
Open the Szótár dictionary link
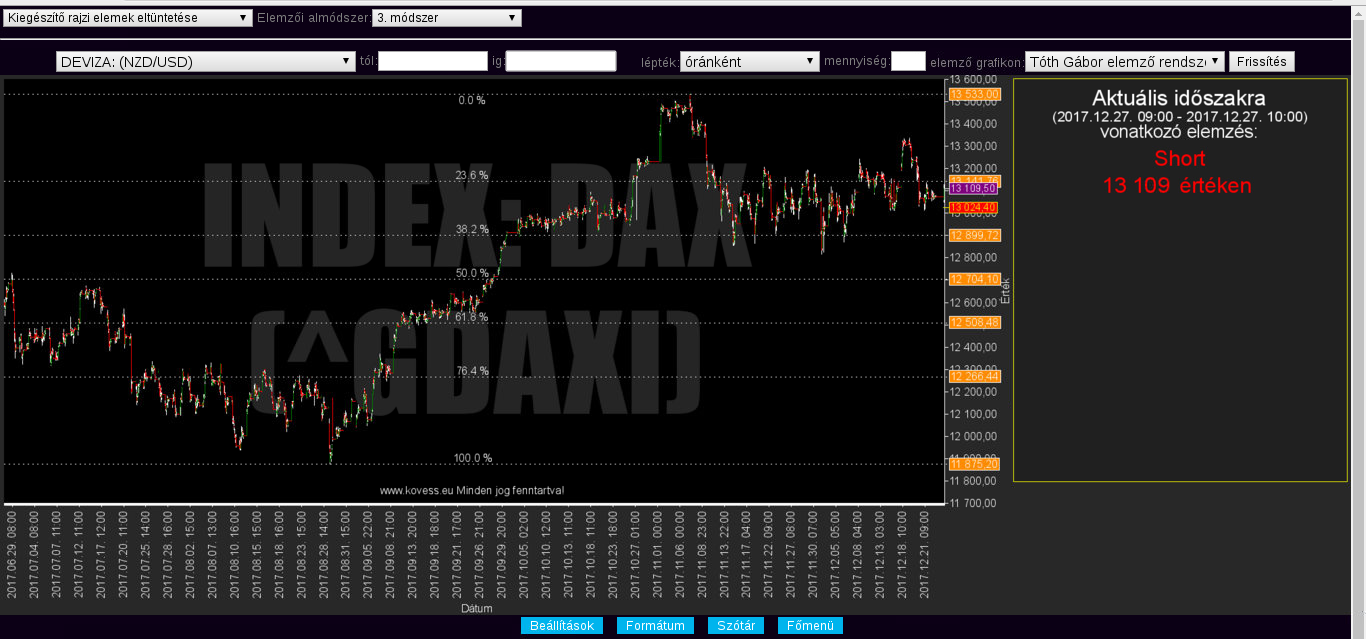[x=736, y=626]
